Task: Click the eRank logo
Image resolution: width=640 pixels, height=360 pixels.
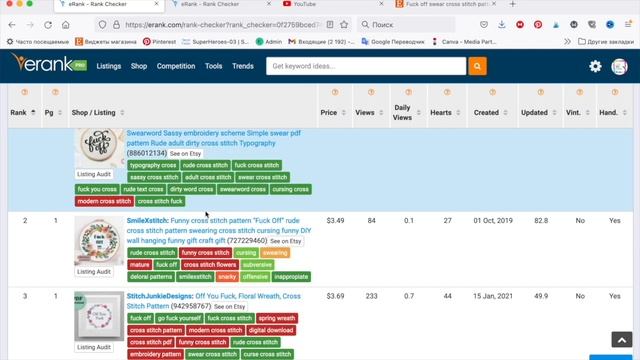Action: click(49, 63)
